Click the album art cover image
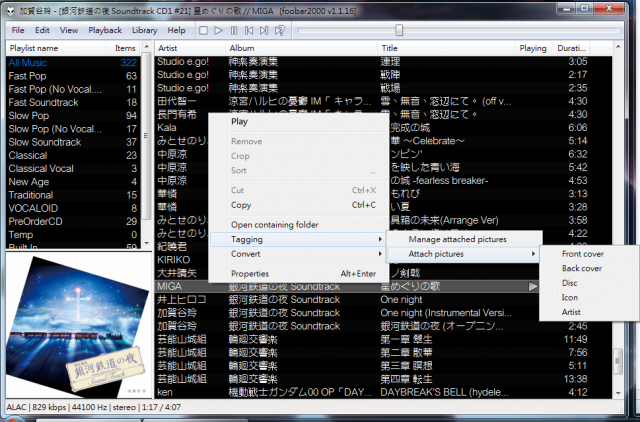The width and height of the screenshot is (640, 422). [x=79, y=325]
